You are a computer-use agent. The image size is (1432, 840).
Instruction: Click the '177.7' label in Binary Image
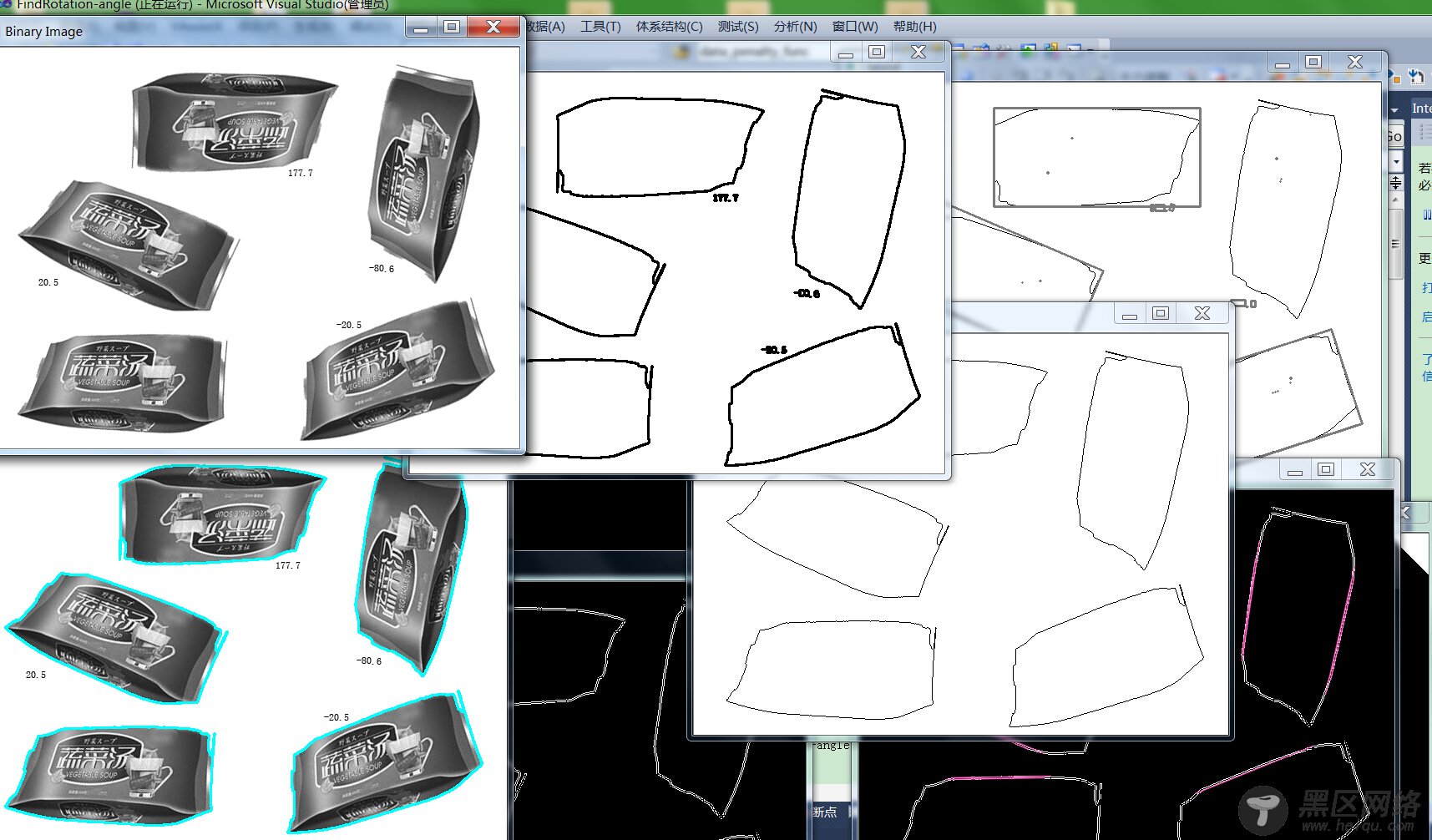pyautogui.click(x=301, y=173)
